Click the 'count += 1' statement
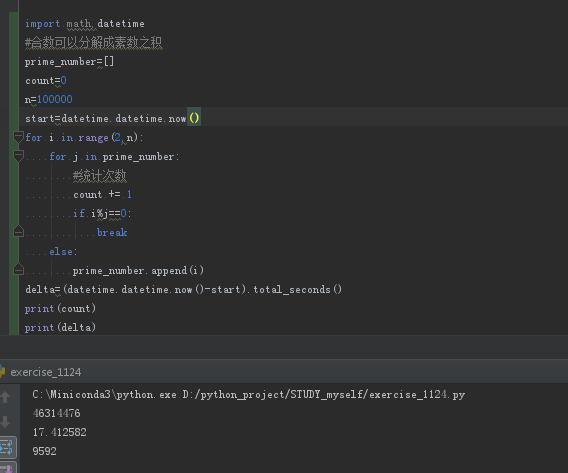This screenshot has height=473, width=568. point(103,194)
